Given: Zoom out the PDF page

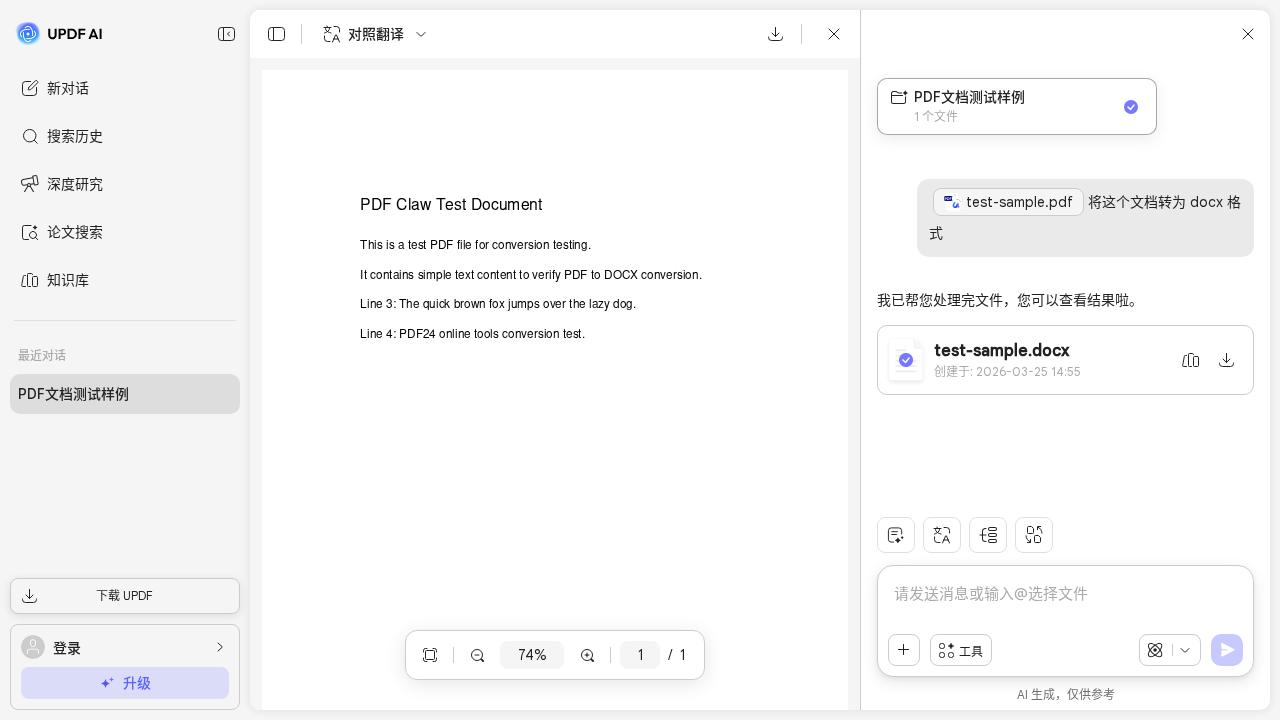Looking at the screenshot, I should [478, 655].
